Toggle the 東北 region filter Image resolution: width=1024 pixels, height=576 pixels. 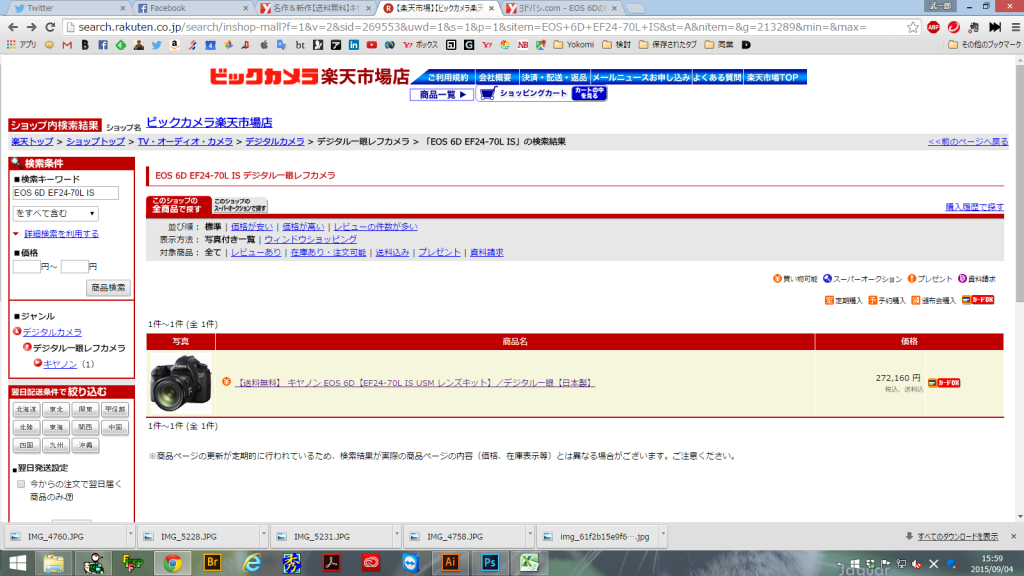point(56,409)
